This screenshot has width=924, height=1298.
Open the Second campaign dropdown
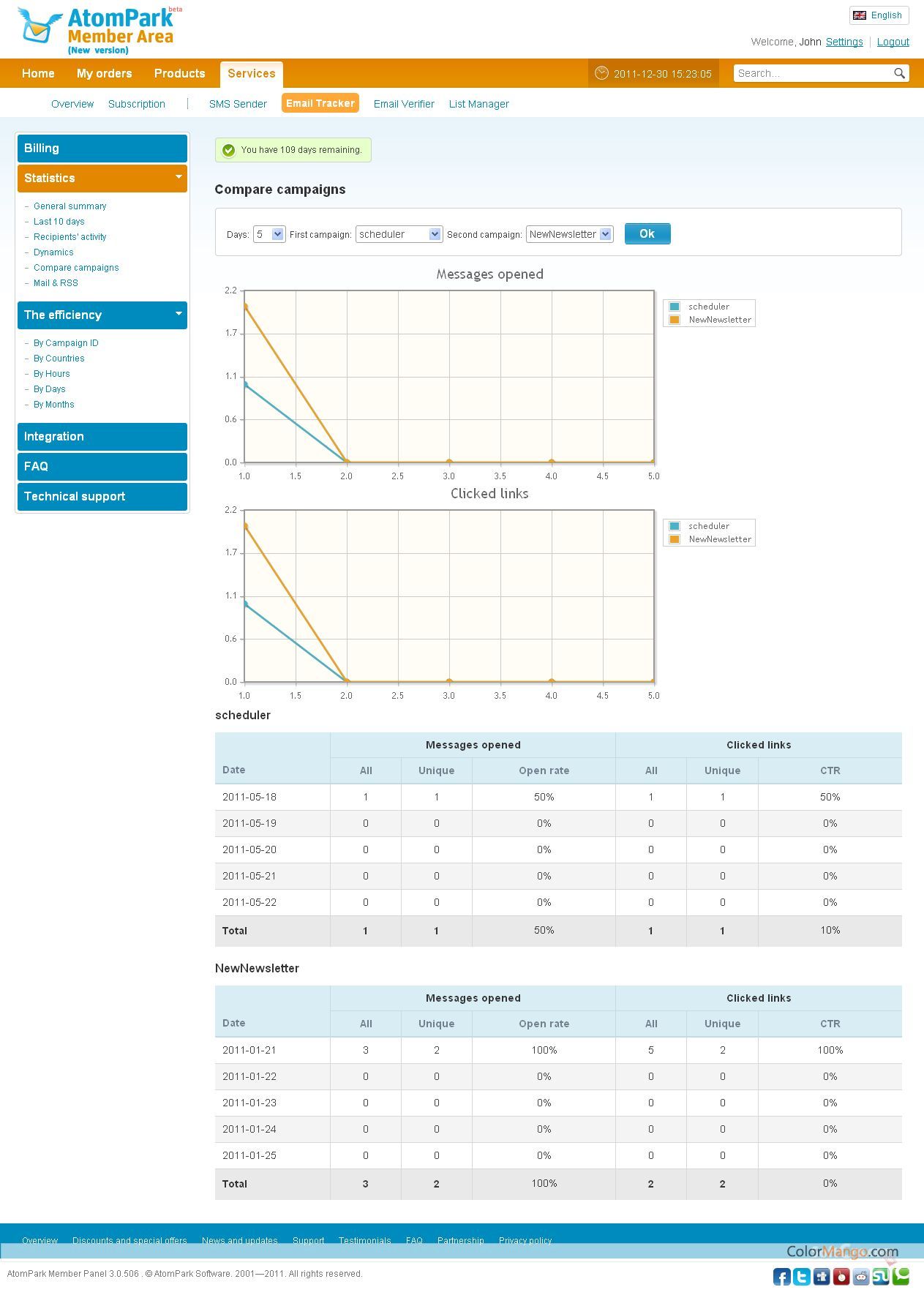569,234
